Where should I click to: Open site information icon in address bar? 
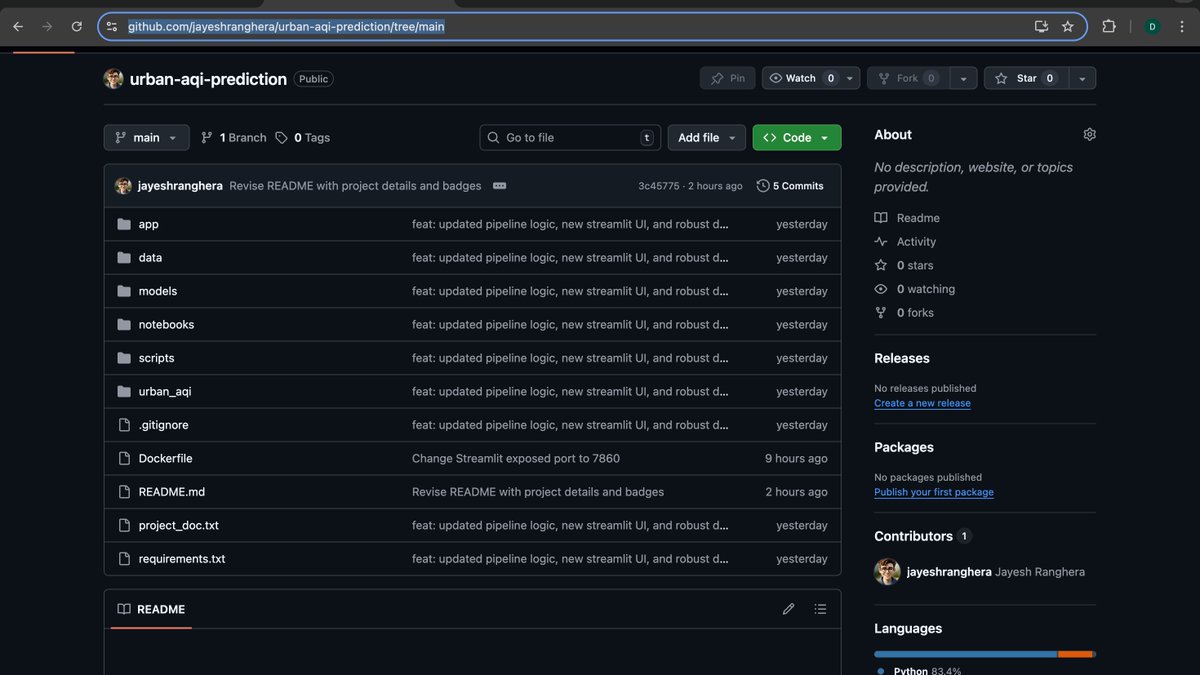pyautogui.click(x=112, y=27)
